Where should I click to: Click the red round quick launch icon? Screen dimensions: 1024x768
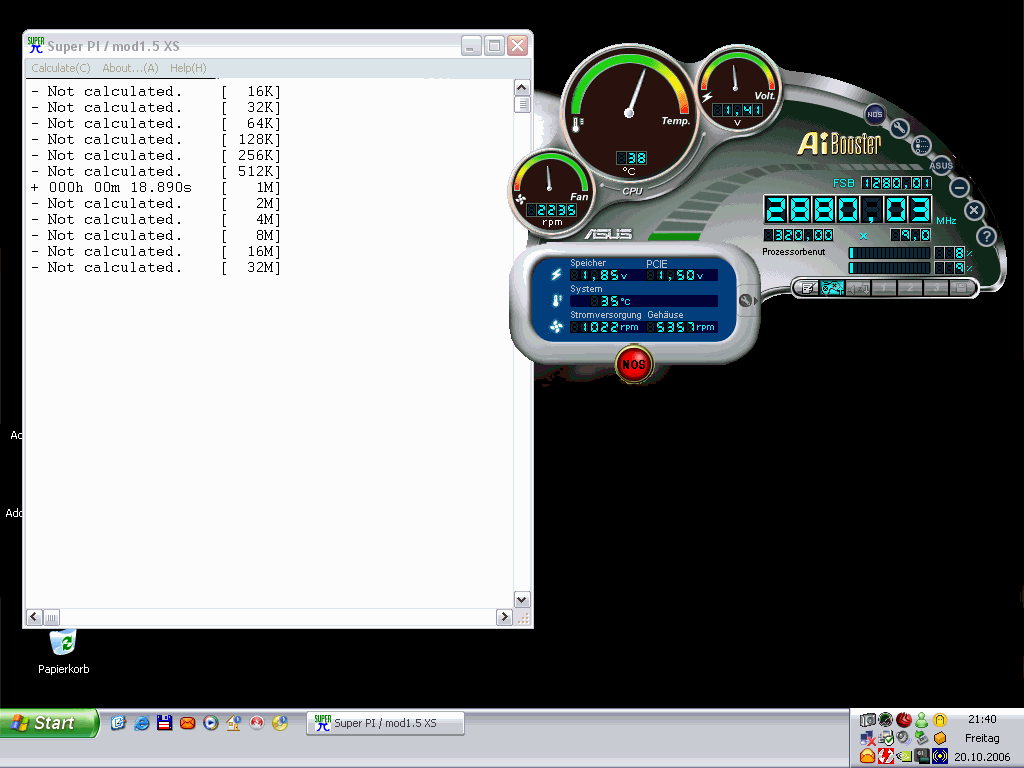[x=257, y=723]
